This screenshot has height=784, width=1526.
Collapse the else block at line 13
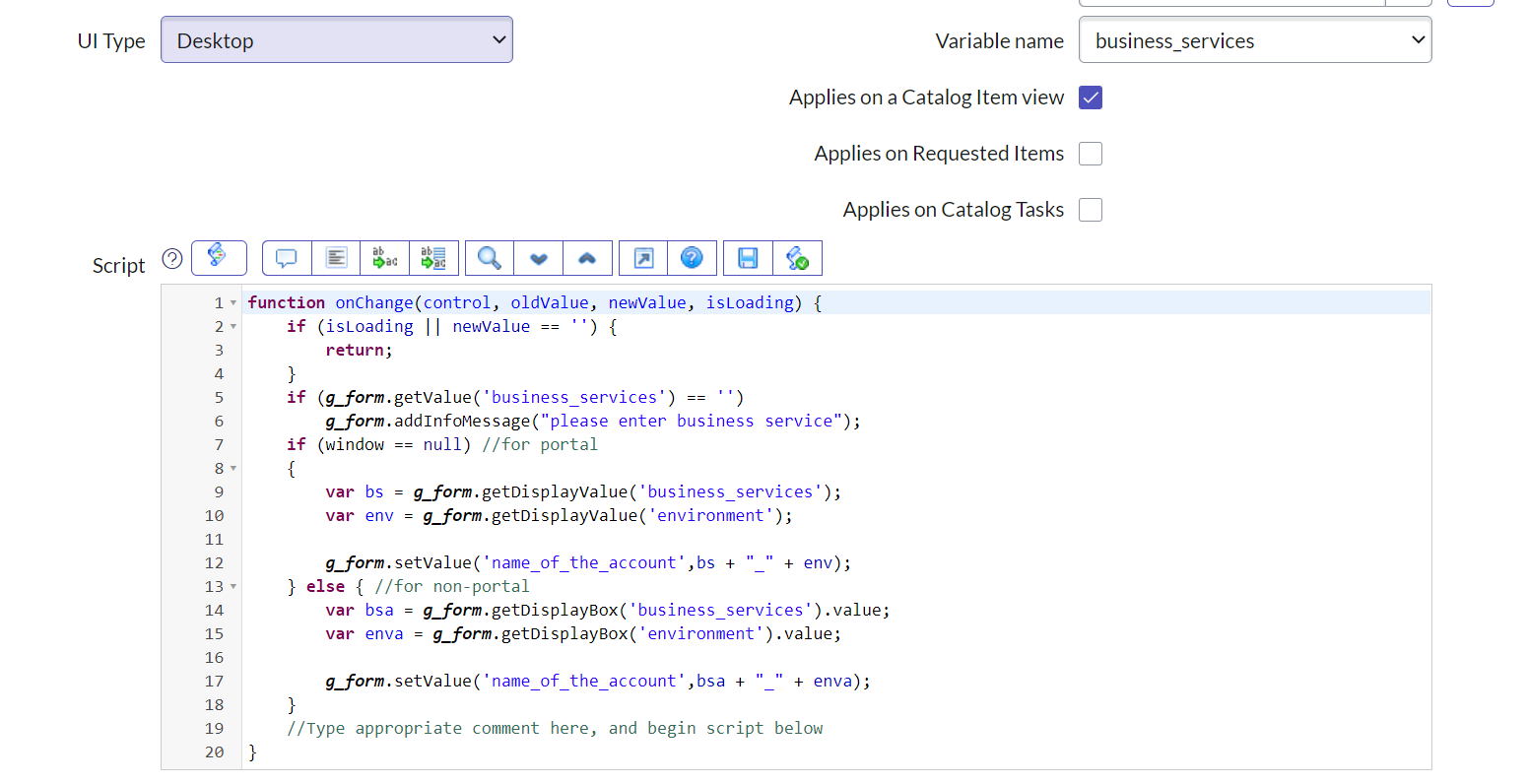(x=233, y=587)
